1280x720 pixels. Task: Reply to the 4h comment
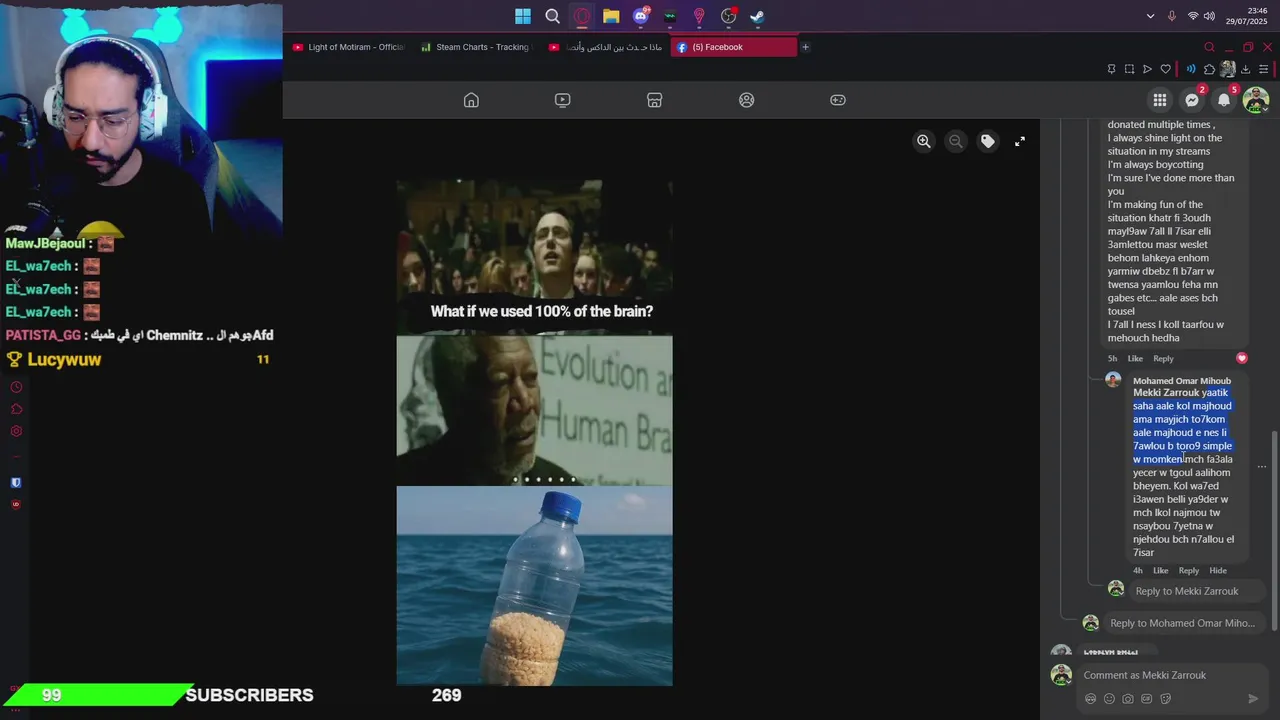tap(1188, 570)
